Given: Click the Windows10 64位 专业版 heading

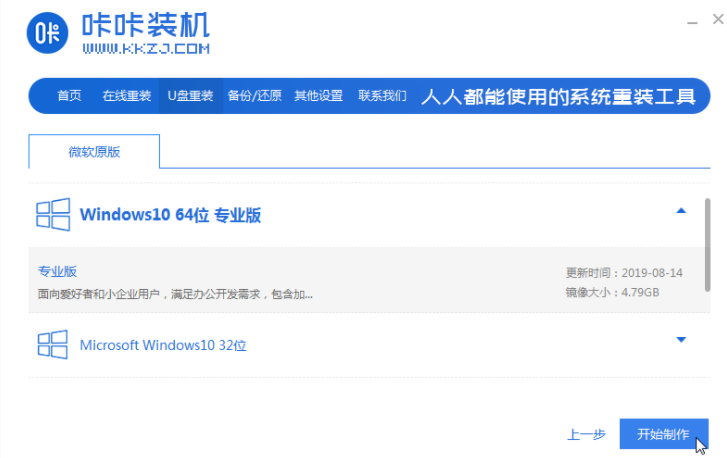Looking at the screenshot, I should tap(171, 215).
